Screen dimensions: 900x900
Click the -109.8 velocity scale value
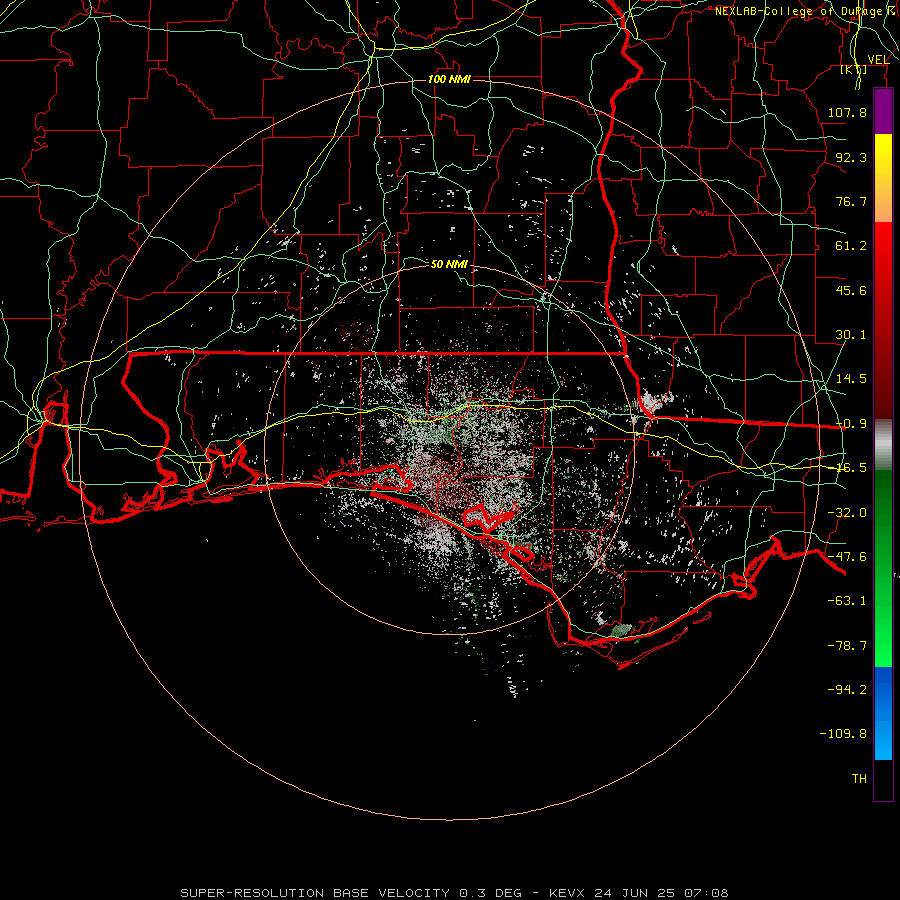[x=843, y=734]
